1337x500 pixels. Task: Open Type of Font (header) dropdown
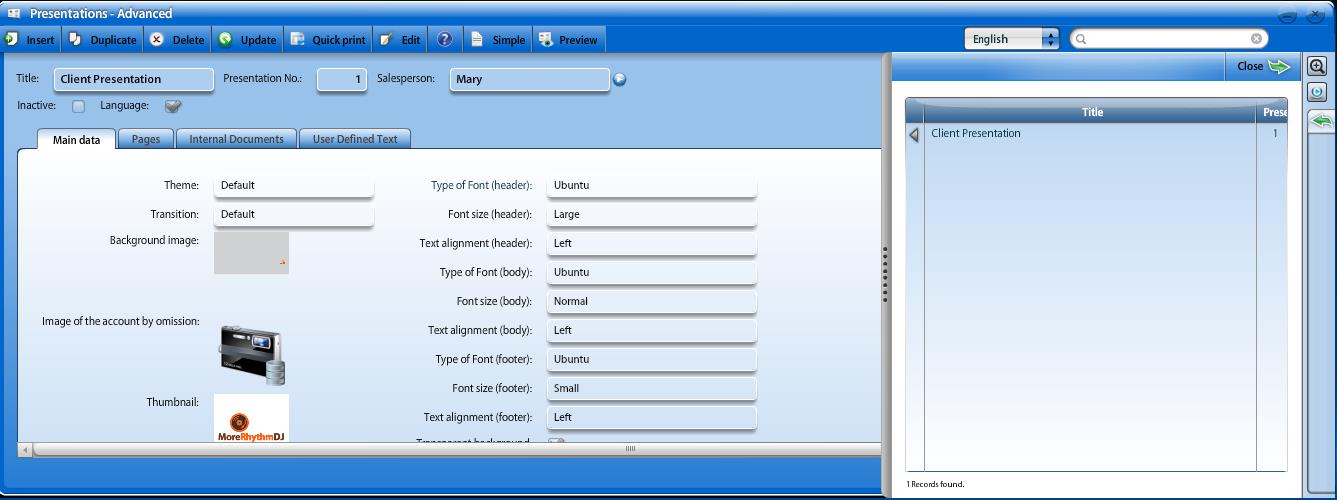(651, 185)
